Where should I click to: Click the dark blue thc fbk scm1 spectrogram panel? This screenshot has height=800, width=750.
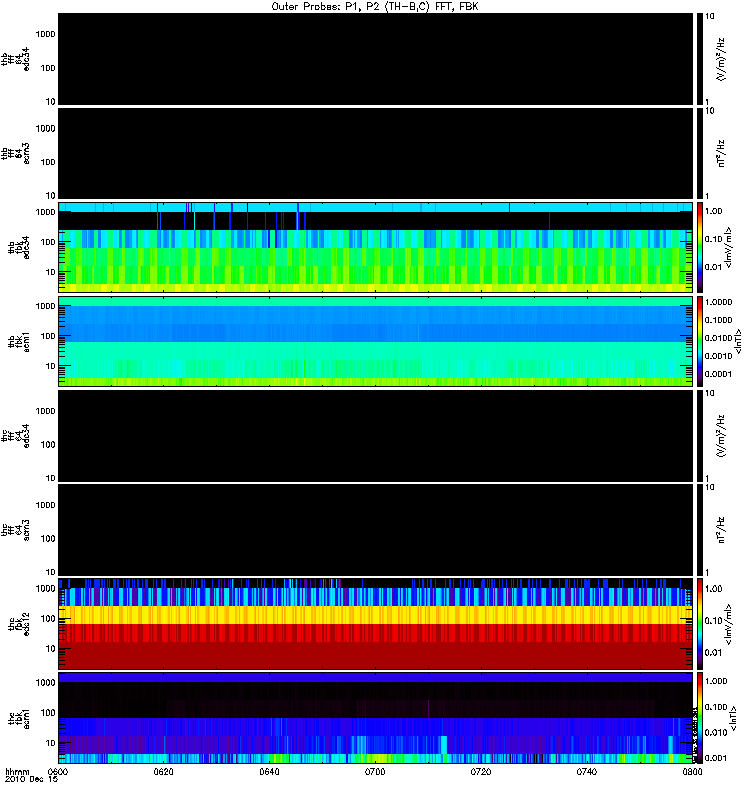tap(375, 718)
